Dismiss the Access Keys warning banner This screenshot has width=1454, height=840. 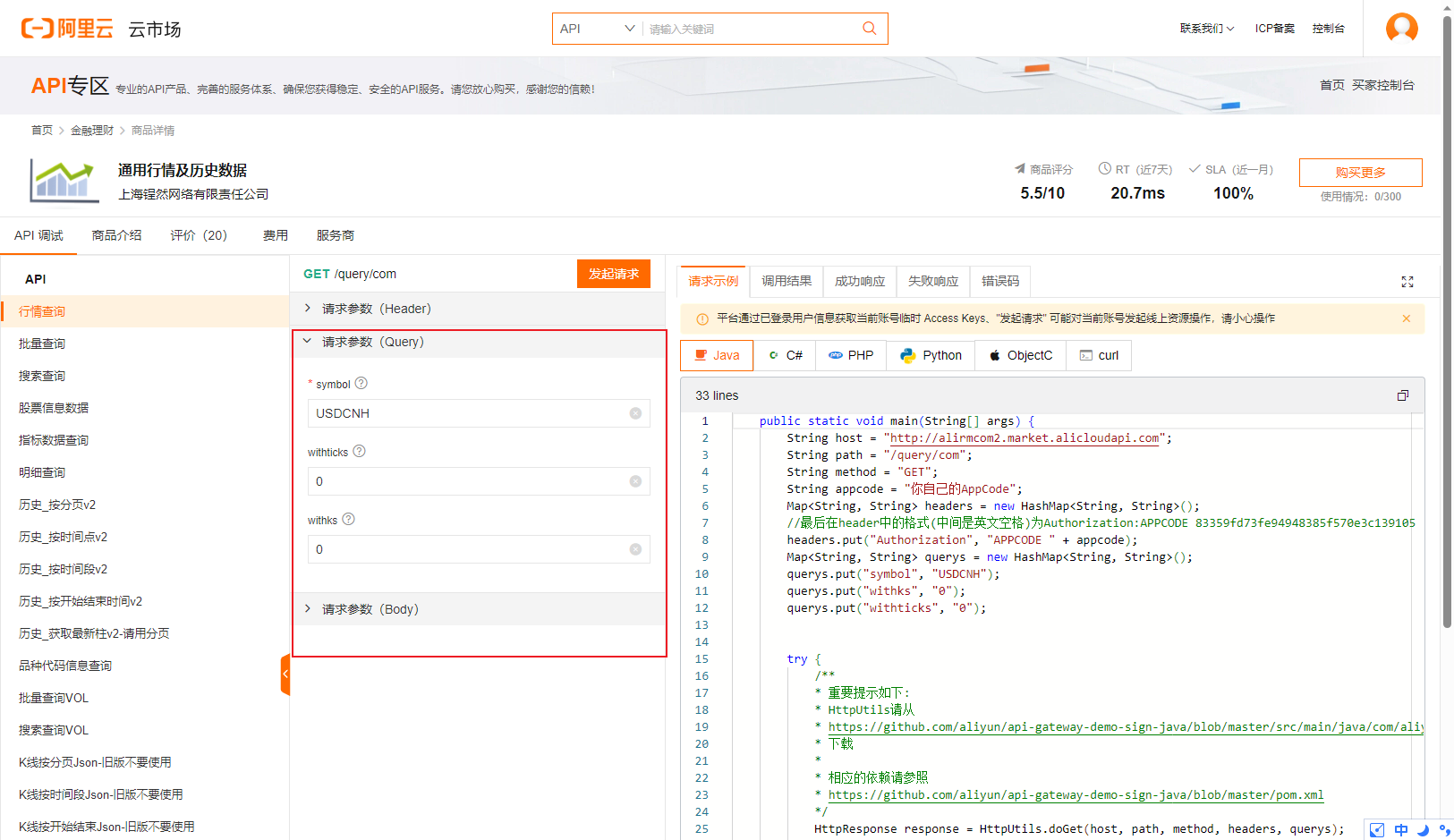[1406, 318]
